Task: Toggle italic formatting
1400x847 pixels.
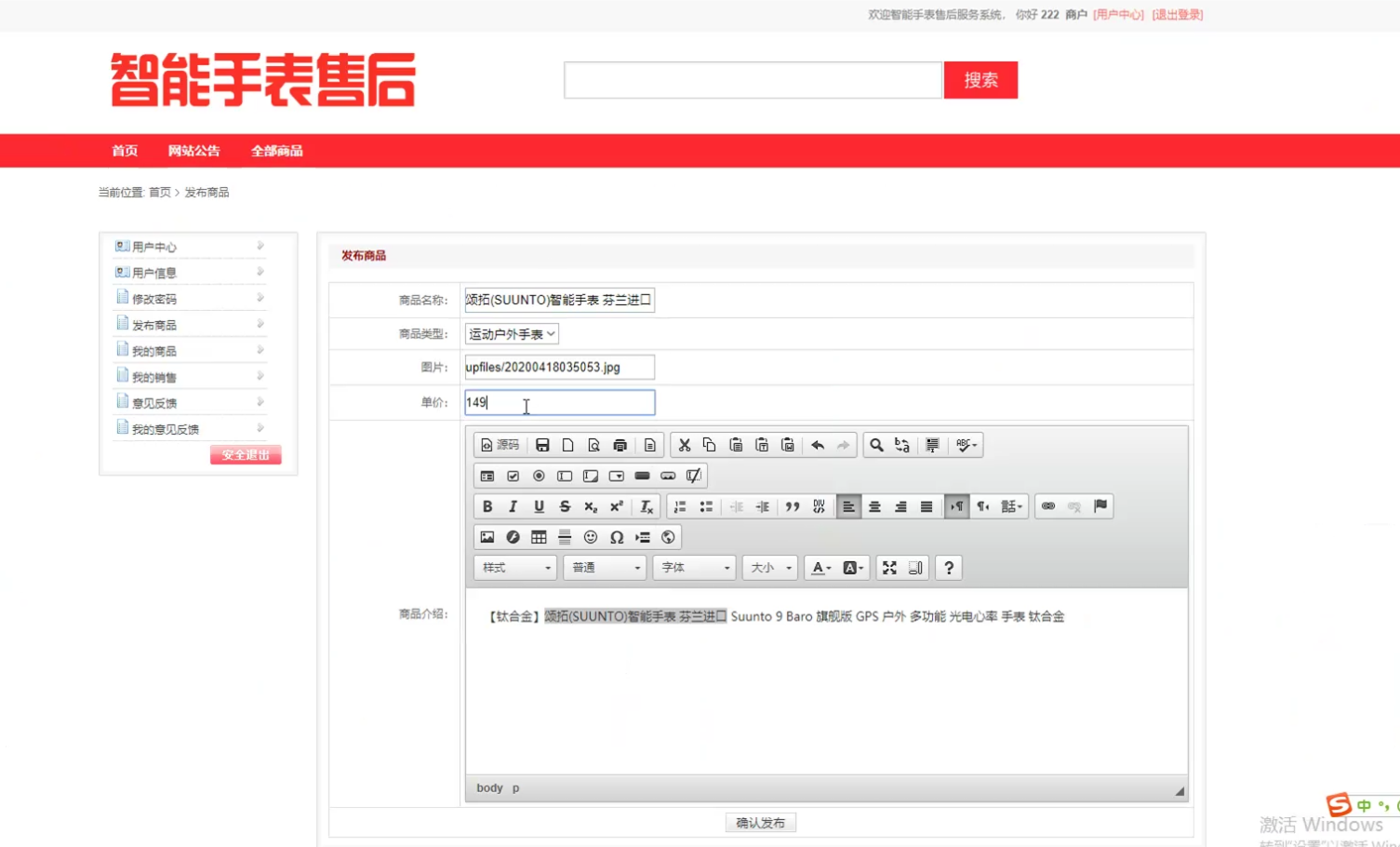Action: [513, 506]
